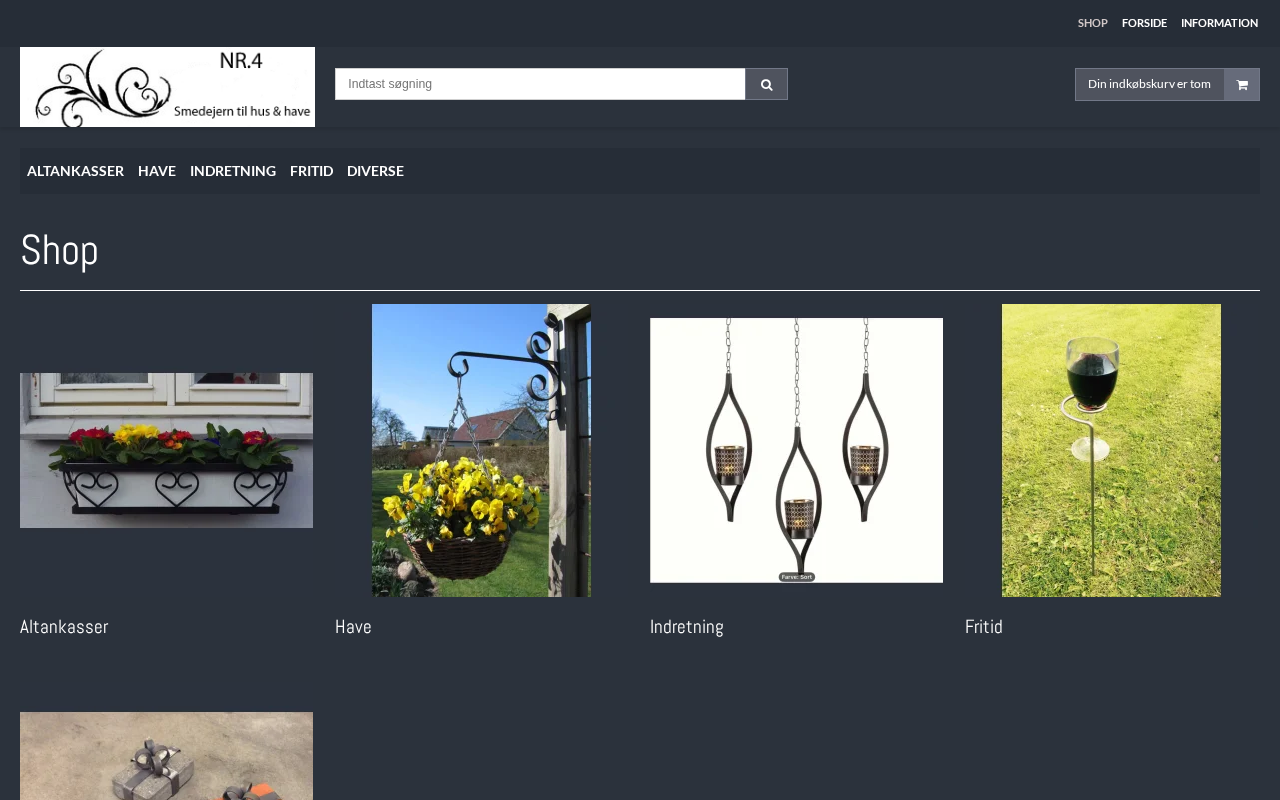Open the hanging flower basket thumbnail

481,450
